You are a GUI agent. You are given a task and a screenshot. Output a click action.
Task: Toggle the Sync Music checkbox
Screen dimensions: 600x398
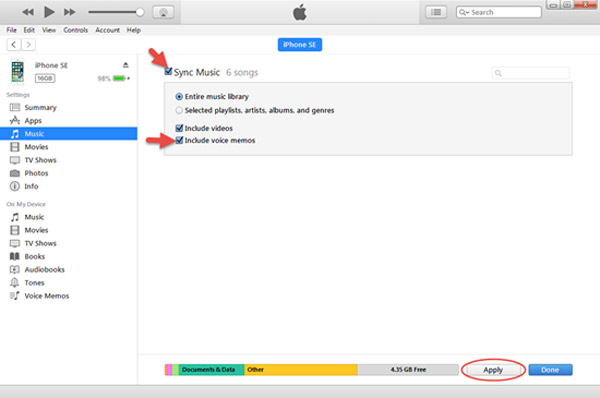point(168,72)
